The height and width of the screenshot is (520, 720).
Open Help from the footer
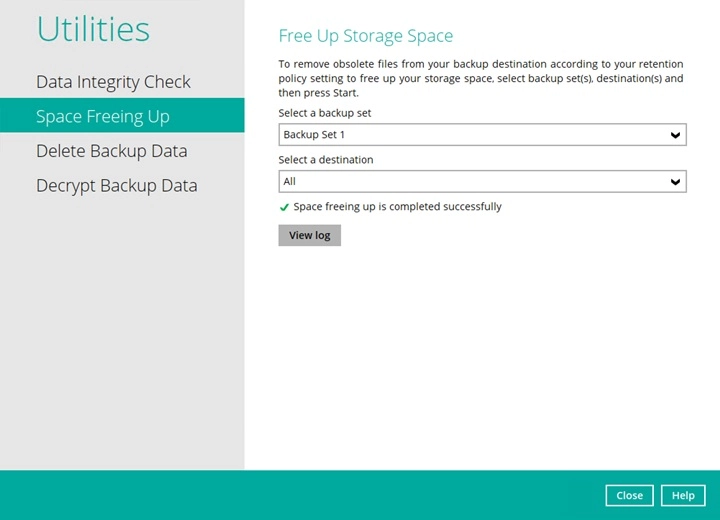pos(683,495)
